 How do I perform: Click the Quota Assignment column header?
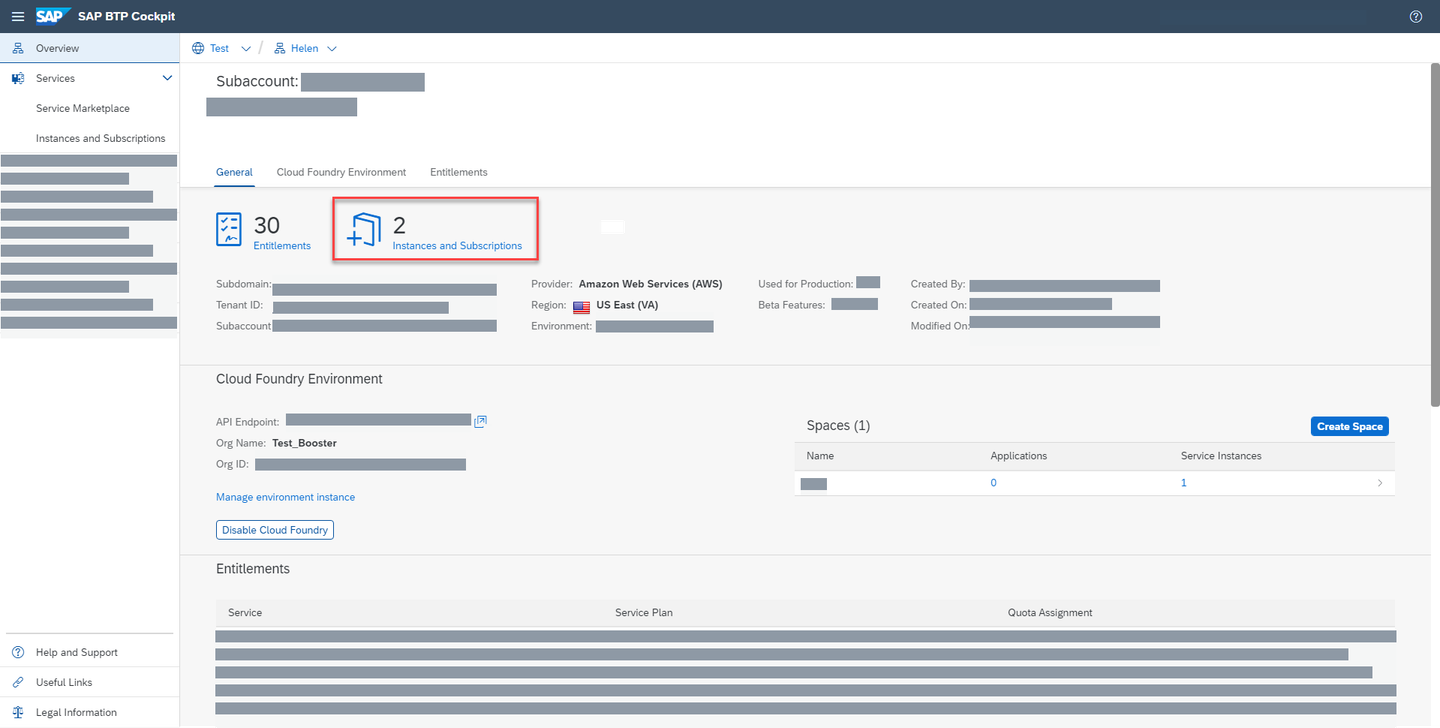tap(1050, 613)
